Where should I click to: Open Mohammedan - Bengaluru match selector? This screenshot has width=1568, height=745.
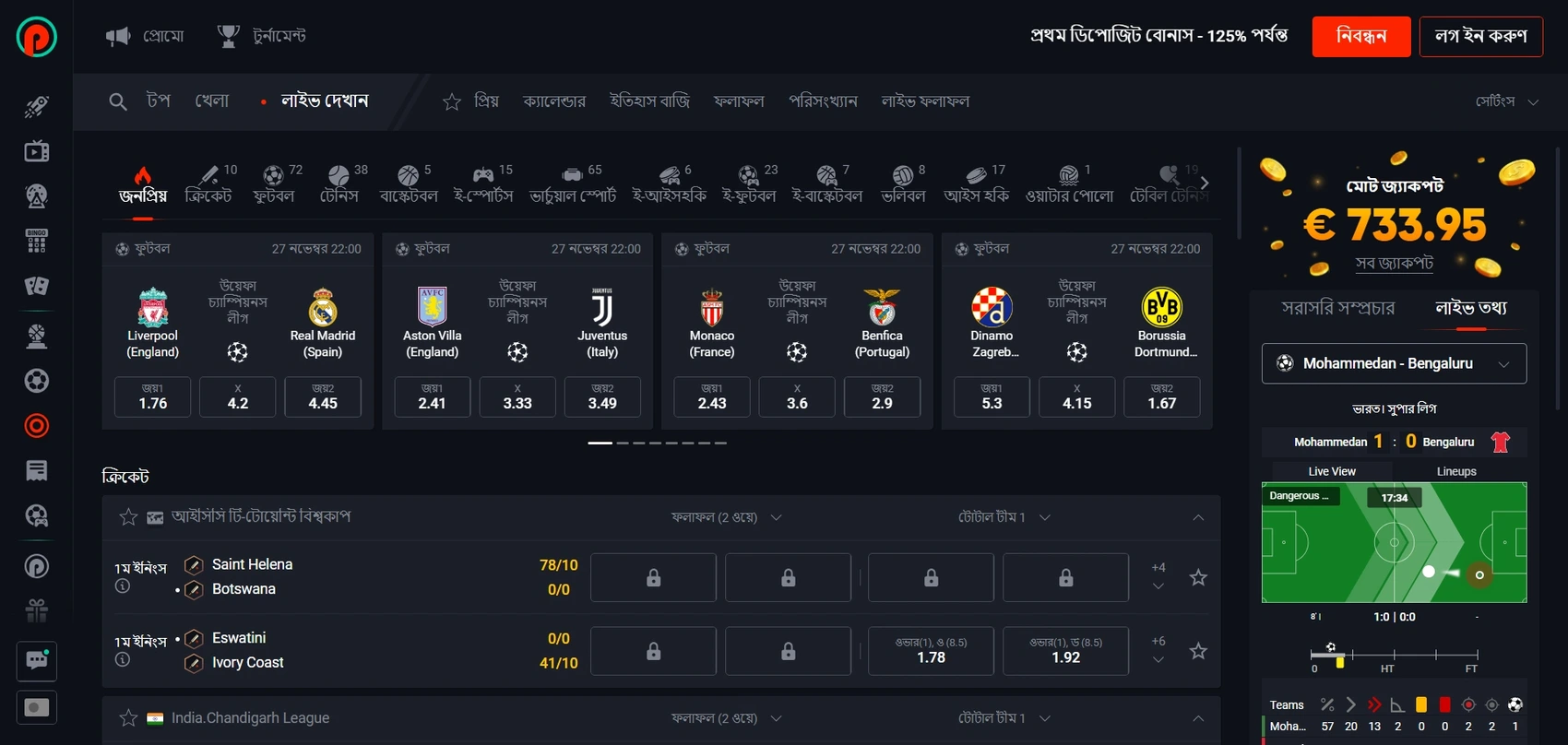1394,363
